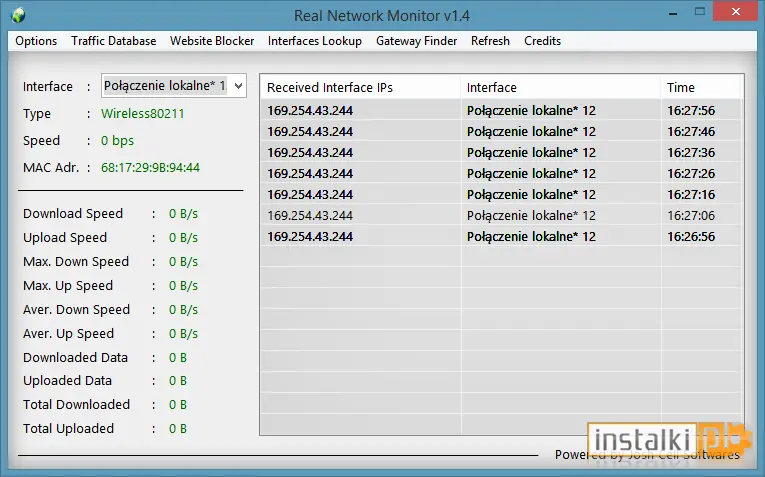This screenshot has width=765, height=477.
Task: Click the MAC Adr. label
Action: (x=51, y=168)
